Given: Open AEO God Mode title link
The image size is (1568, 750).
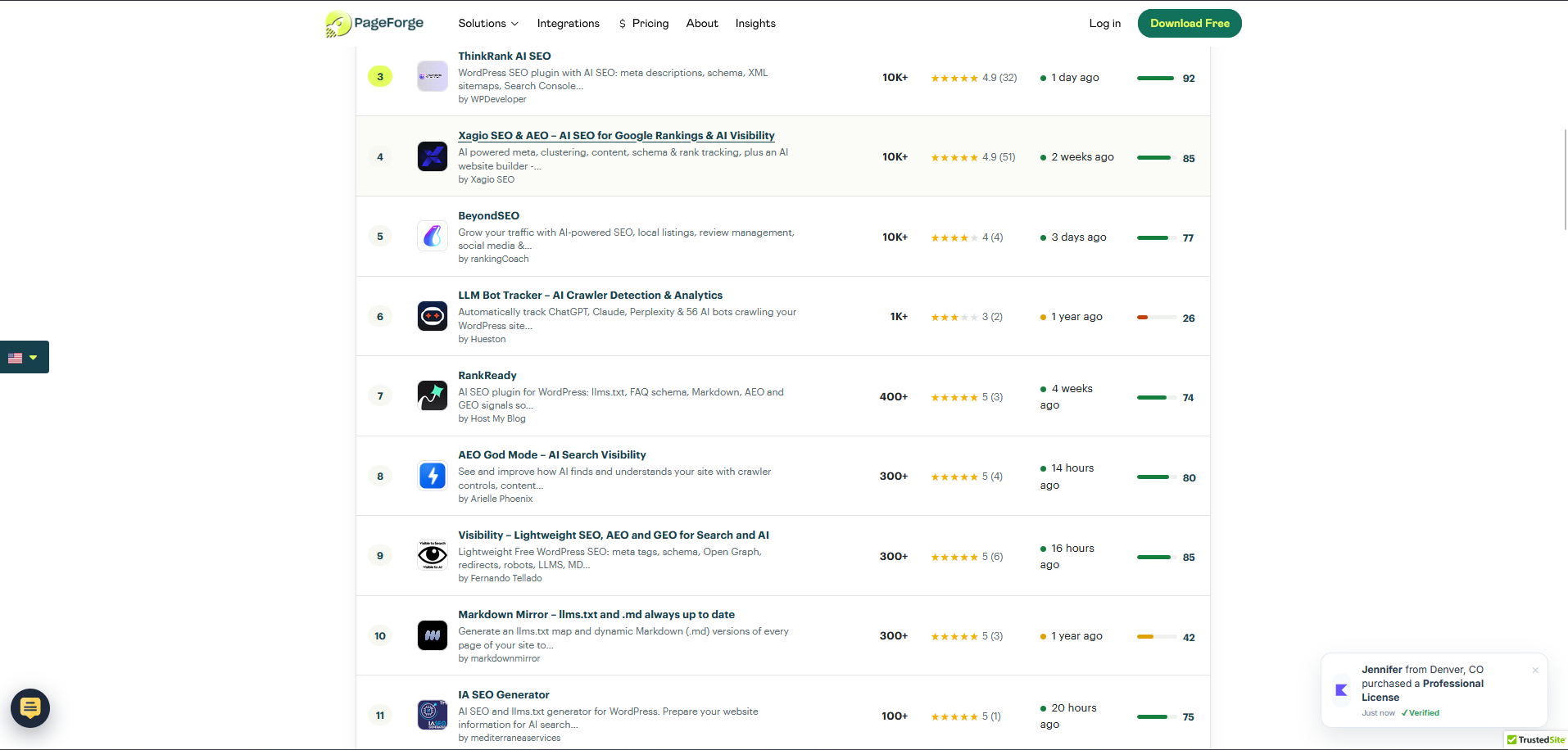Looking at the screenshot, I should (x=552, y=455).
